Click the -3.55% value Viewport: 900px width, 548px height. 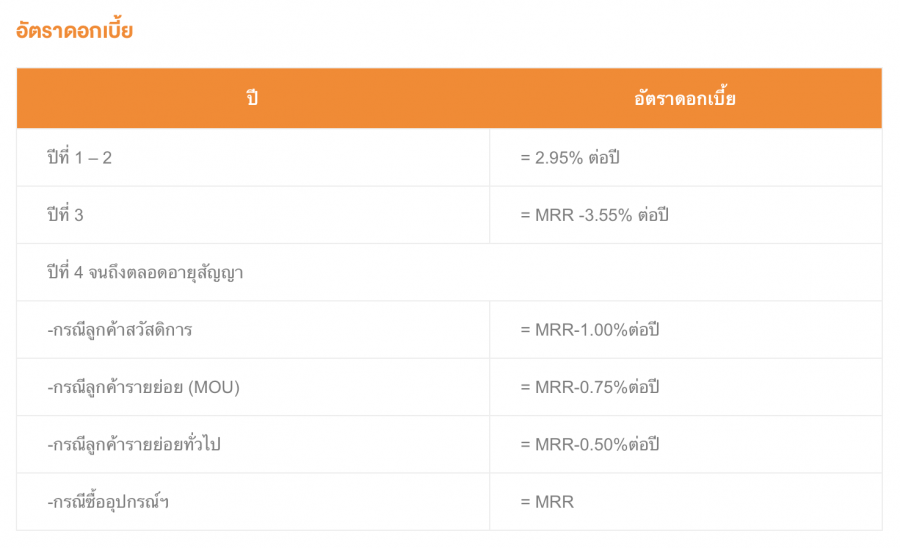tap(605, 215)
